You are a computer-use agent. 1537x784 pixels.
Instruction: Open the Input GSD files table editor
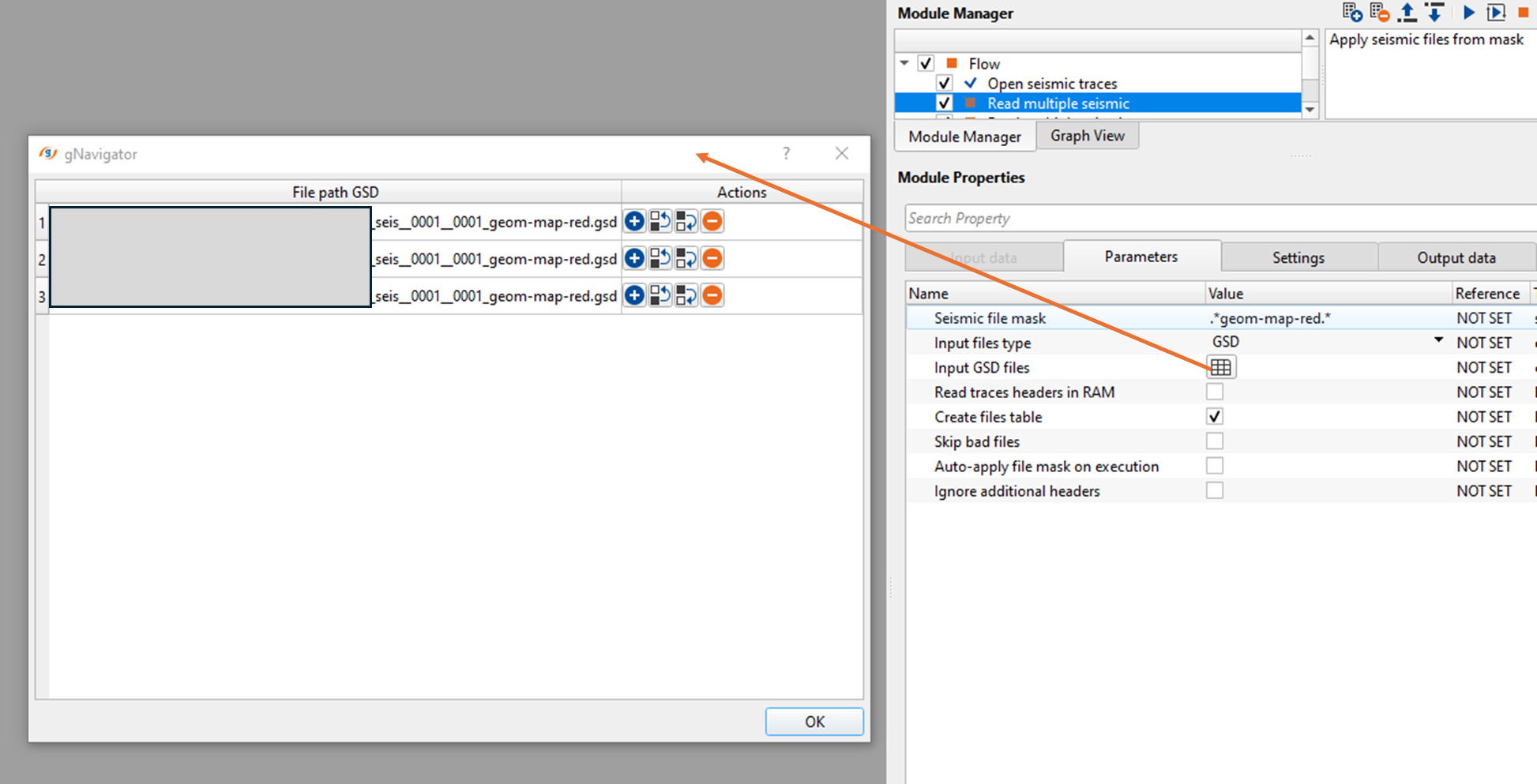[x=1221, y=367]
